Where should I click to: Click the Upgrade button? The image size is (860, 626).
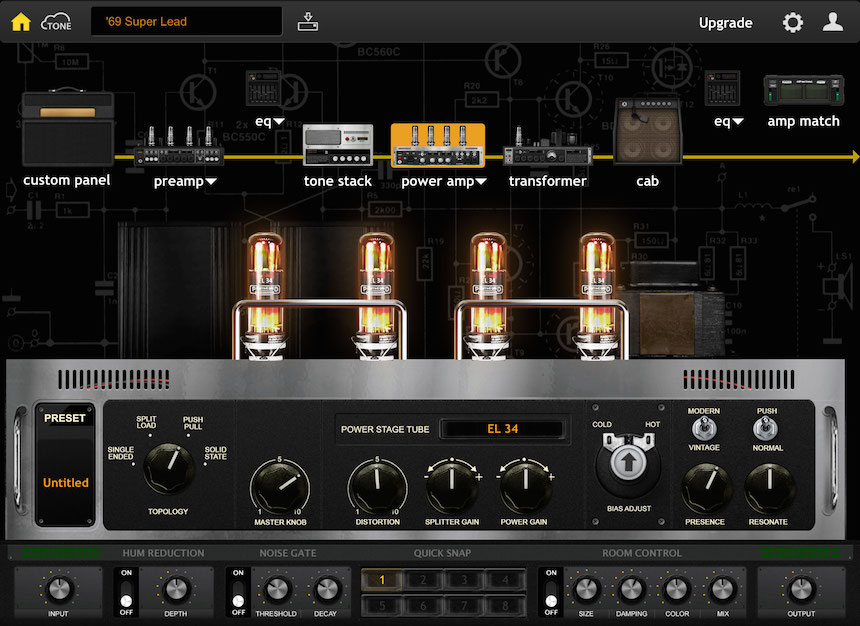(x=725, y=23)
